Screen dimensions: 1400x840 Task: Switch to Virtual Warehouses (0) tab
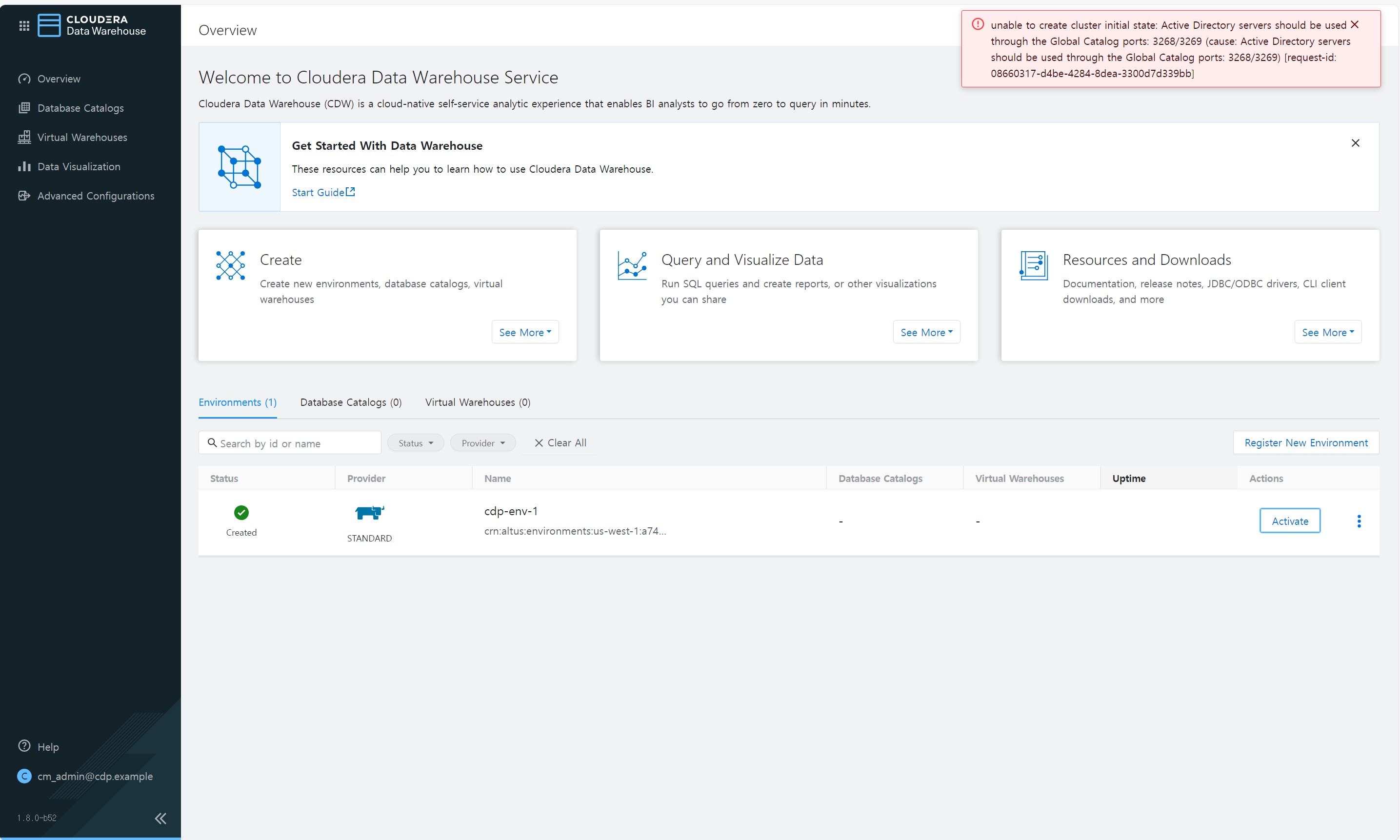click(x=477, y=402)
